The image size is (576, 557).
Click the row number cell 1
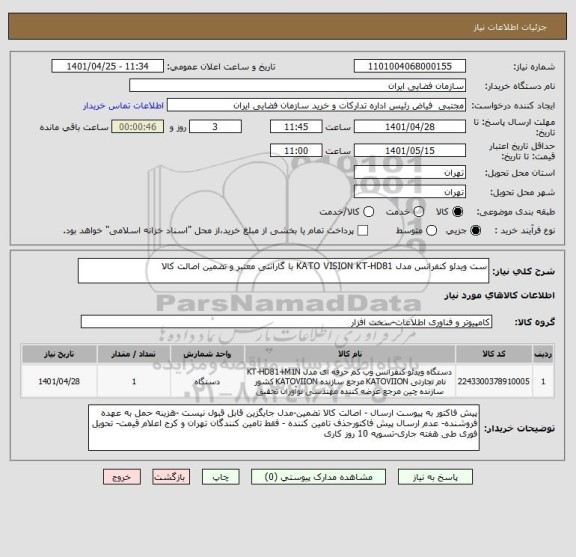(x=543, y=381)
